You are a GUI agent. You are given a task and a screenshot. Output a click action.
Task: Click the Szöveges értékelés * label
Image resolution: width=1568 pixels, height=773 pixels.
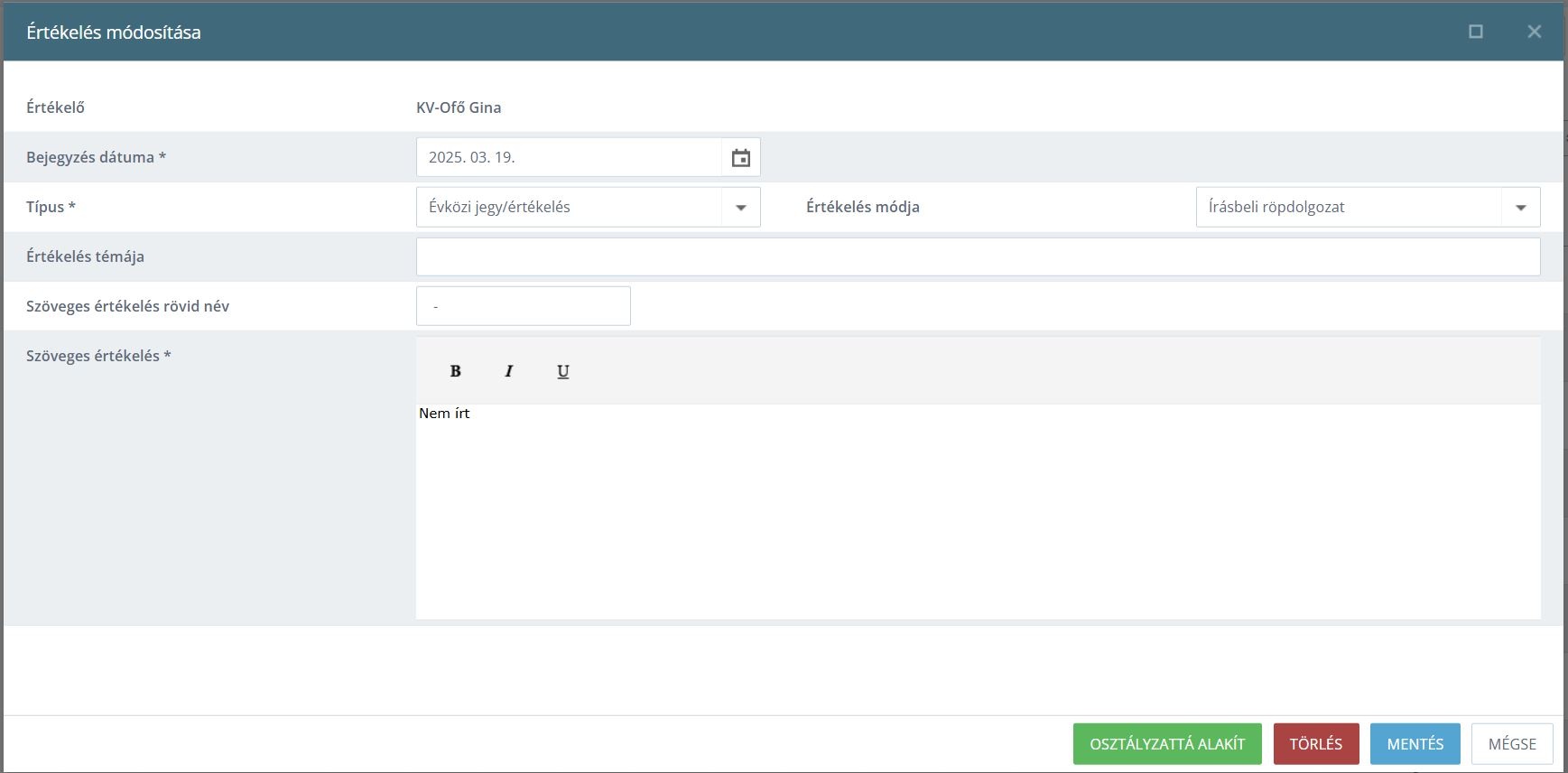click(98, 356)
